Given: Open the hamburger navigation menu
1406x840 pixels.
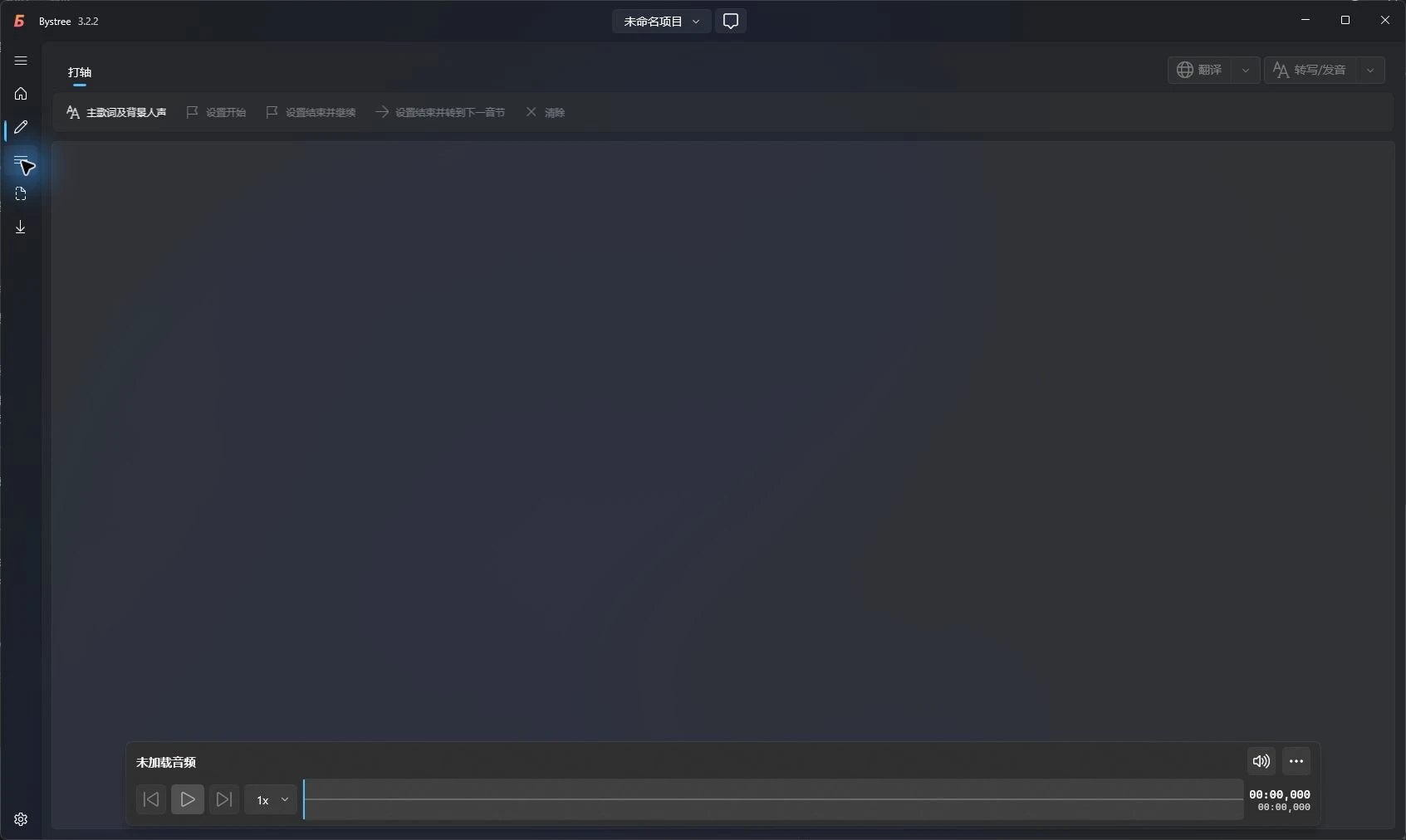Looking at the screenshot, I should click(21, 61).
